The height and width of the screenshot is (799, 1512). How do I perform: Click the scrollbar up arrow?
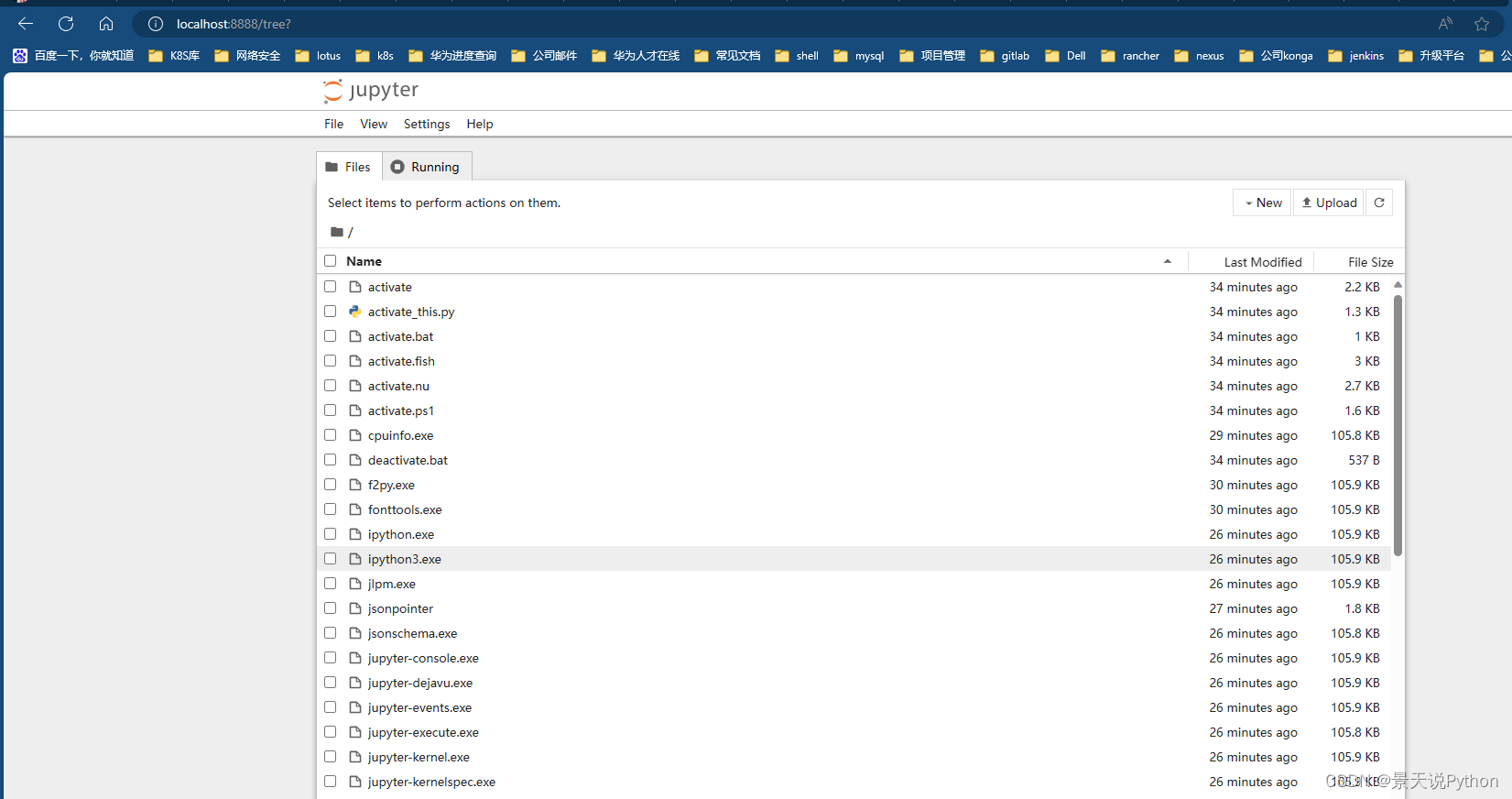point(1398,285)
